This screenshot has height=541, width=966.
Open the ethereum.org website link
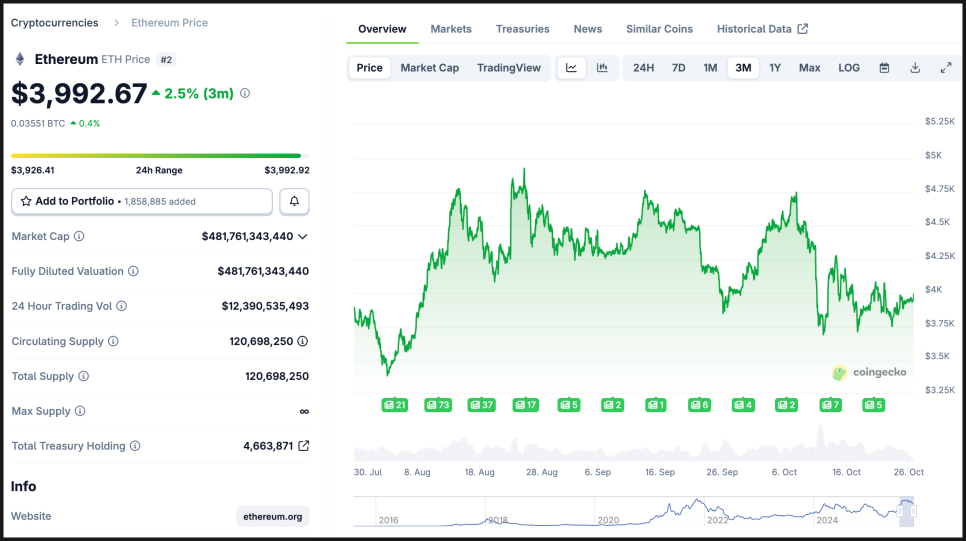(273, 516)
